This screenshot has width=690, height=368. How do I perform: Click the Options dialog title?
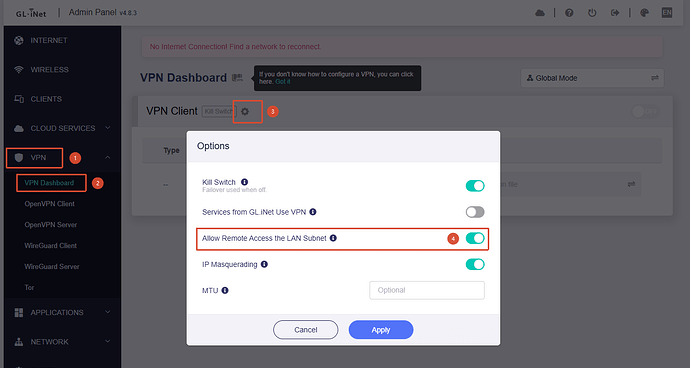(213, 146)
